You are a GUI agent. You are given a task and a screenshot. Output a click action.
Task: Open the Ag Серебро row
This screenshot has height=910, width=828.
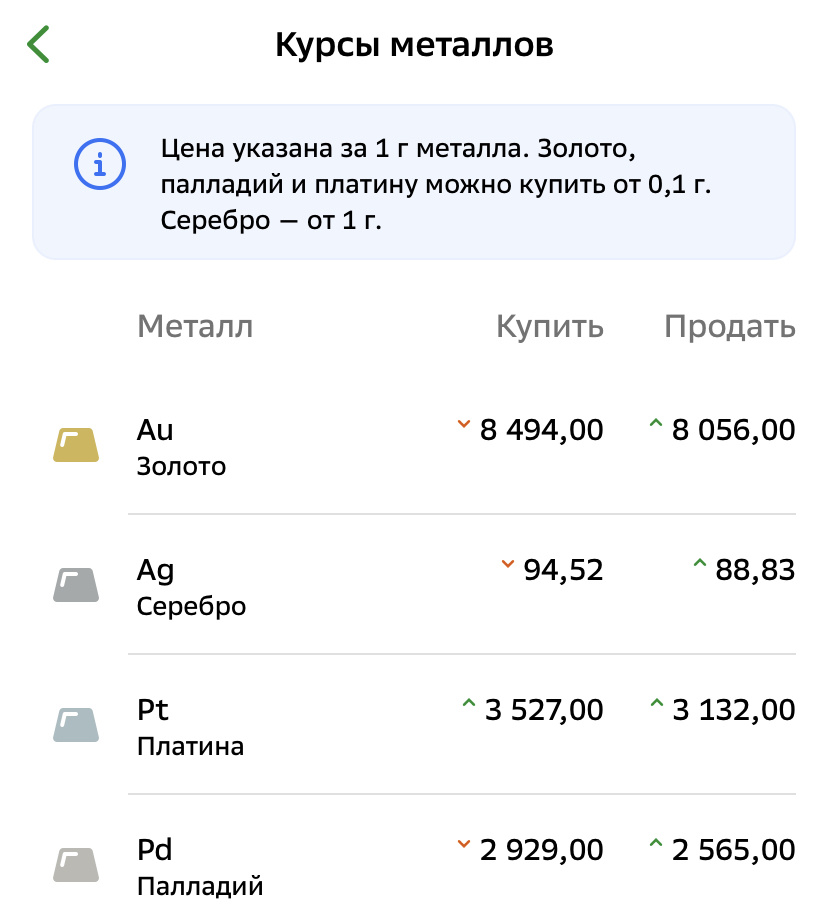click(x=191, y=586)
